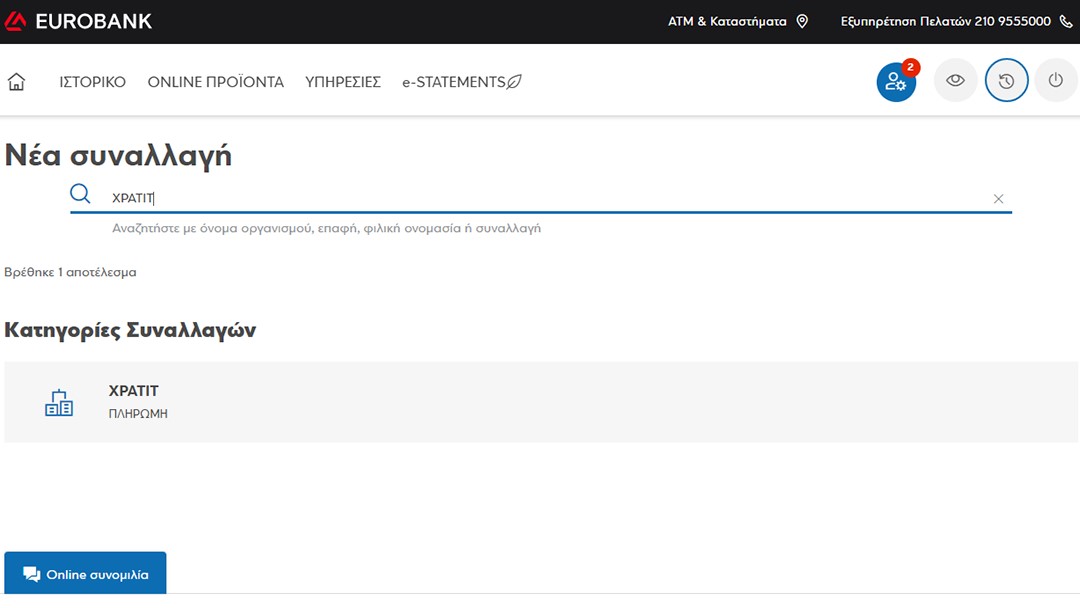Image resolution: width=1080 pixels, height=608 pixels.
Task: Open the e-STATEMENTS menu
Action: coord(461,82)
